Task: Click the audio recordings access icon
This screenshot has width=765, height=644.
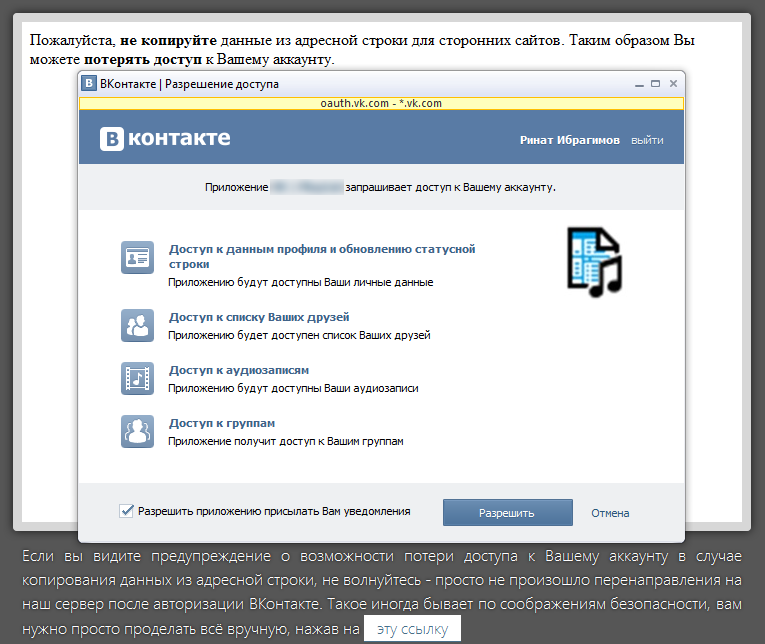Action: click(138, 378)
